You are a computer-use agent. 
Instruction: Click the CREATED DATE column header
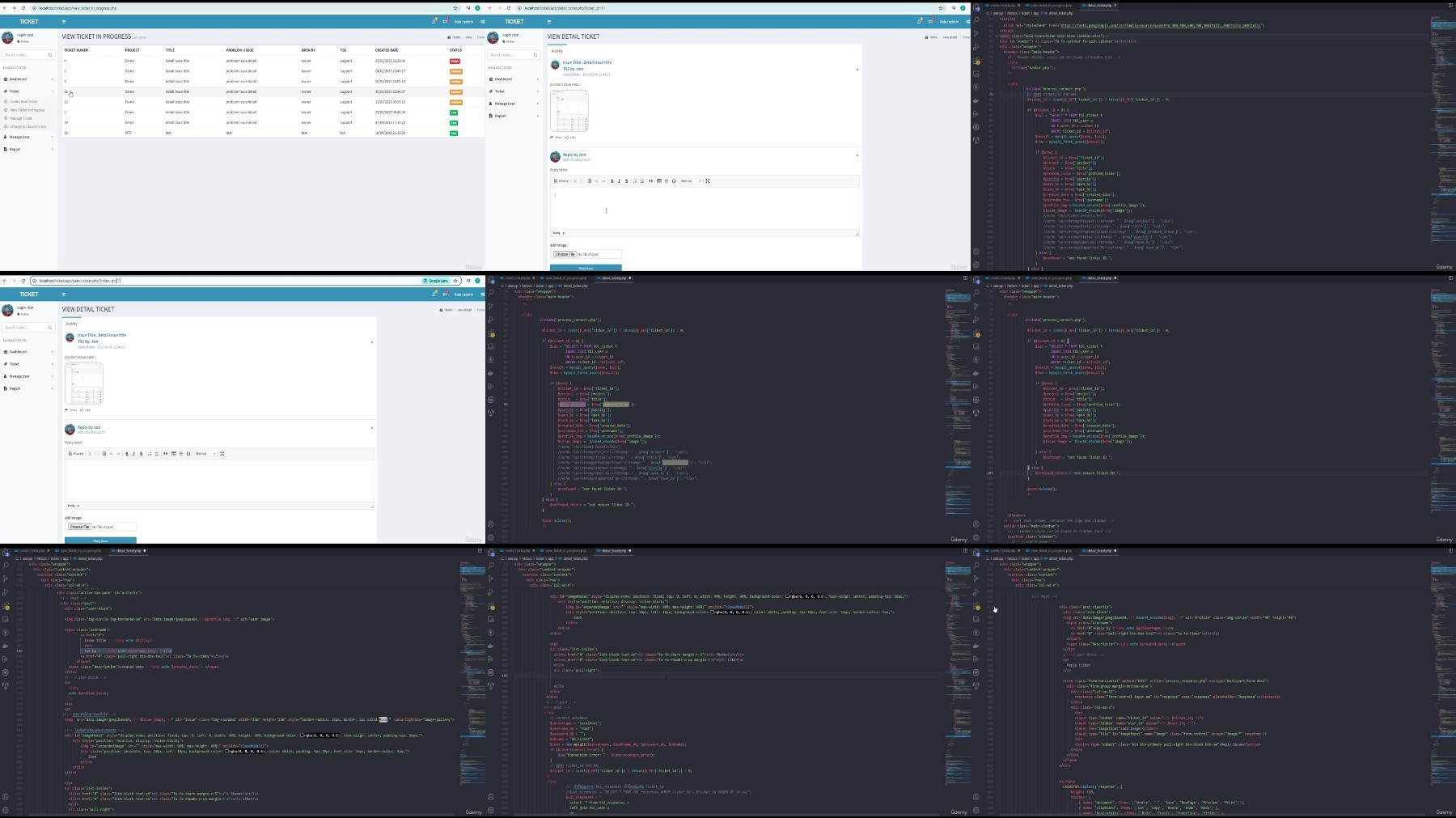[x=387, y=50]
